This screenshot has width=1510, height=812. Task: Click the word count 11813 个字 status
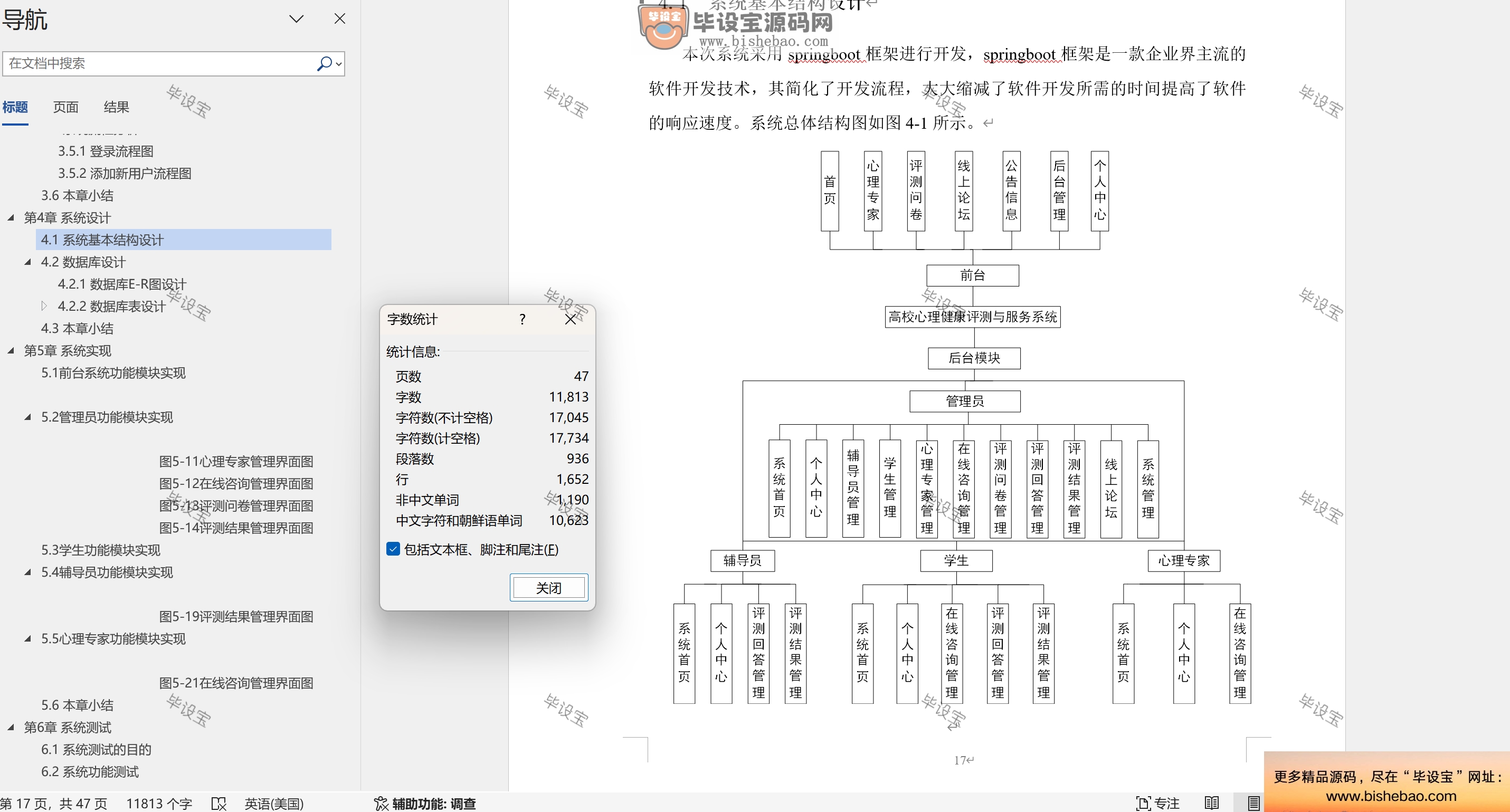(x=159, y=803)
